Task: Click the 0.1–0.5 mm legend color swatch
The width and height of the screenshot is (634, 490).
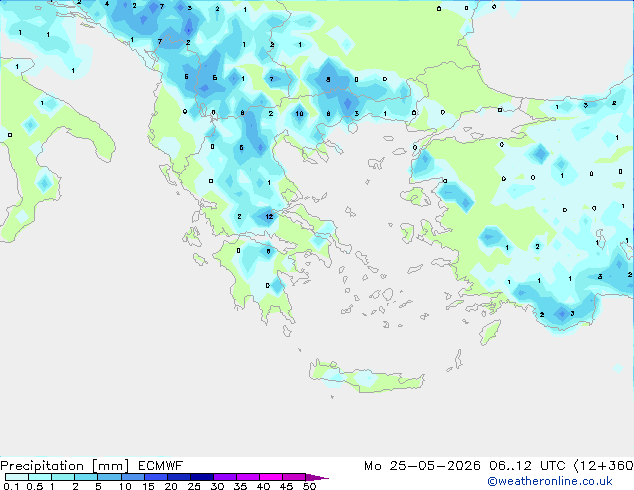Action: 17,477
